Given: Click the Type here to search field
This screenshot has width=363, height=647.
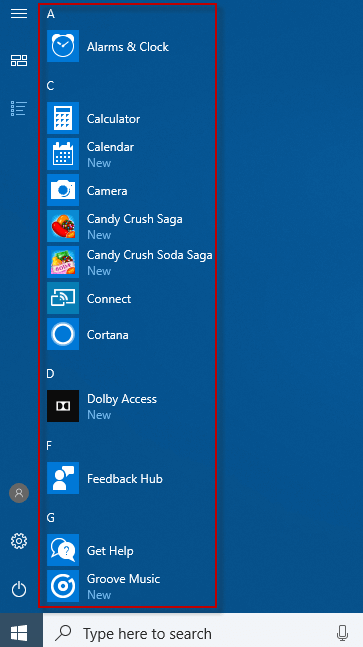Looking at the screenshot, I should tap(203, 631).
